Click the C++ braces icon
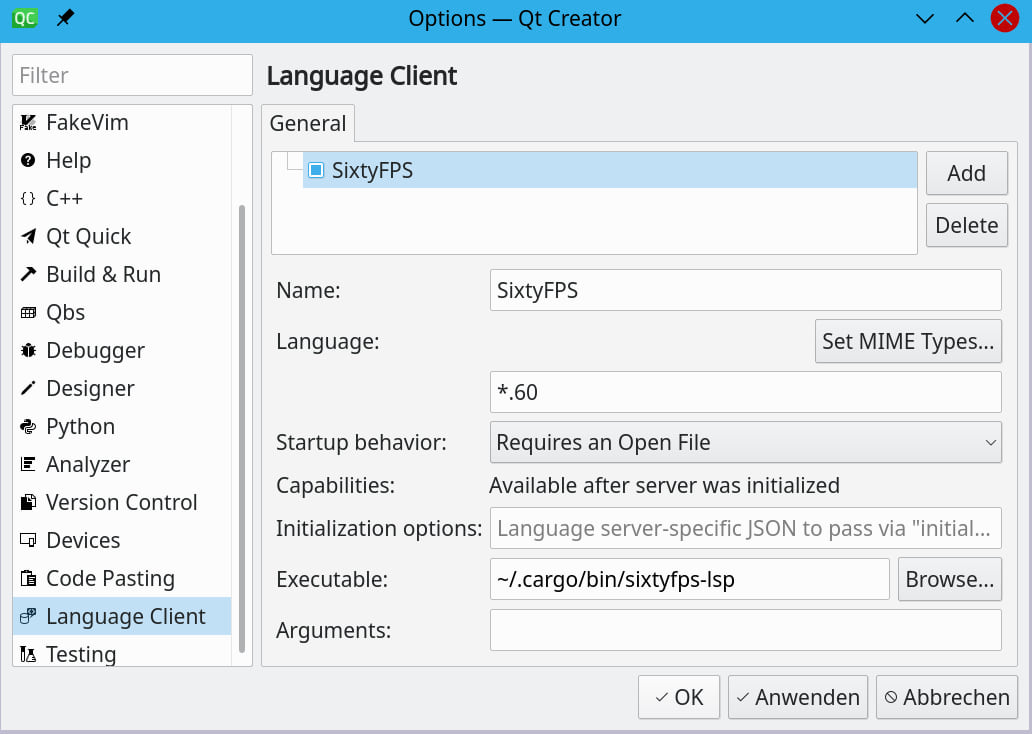 28,198
